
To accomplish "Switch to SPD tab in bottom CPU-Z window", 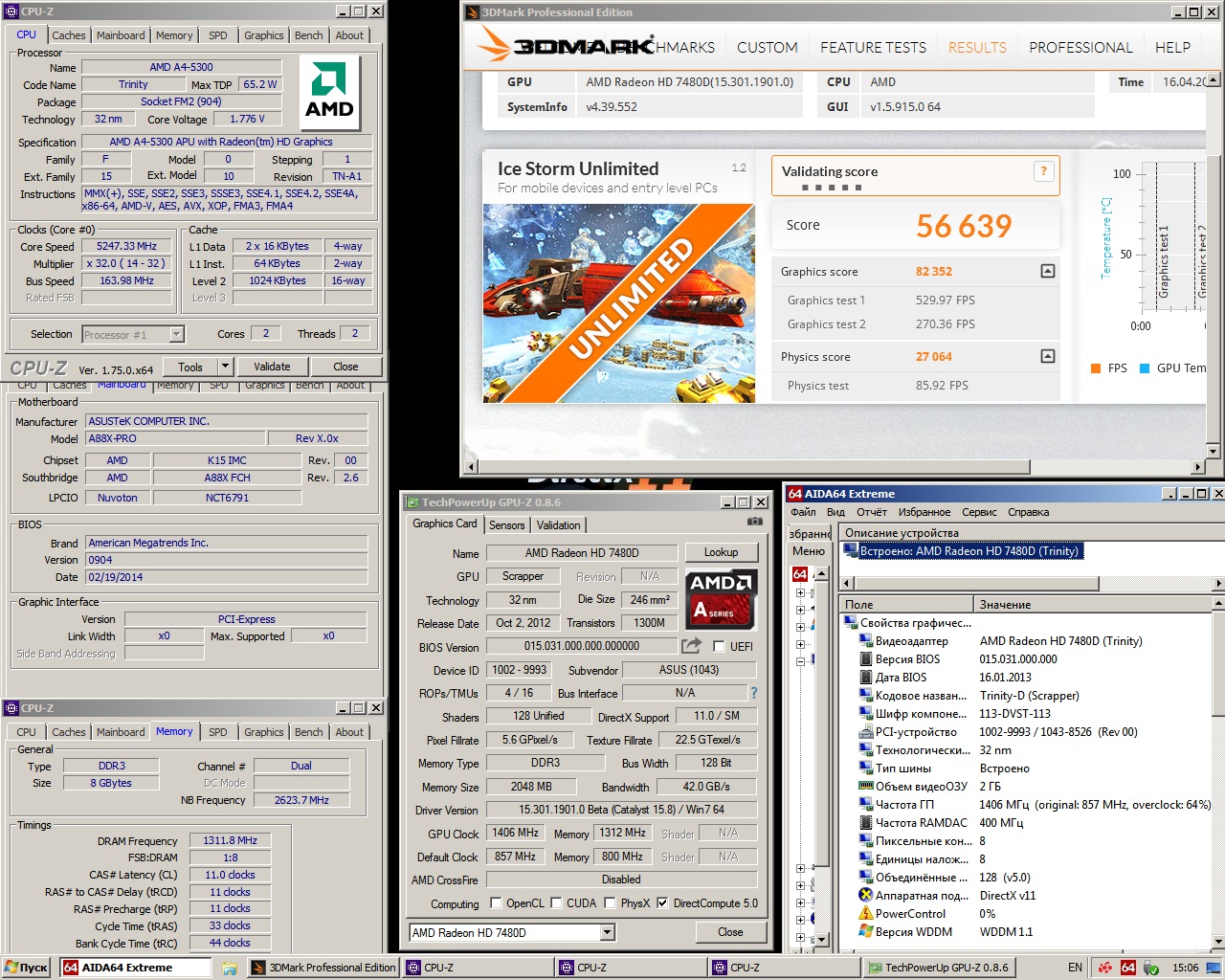I will point(218,732).
